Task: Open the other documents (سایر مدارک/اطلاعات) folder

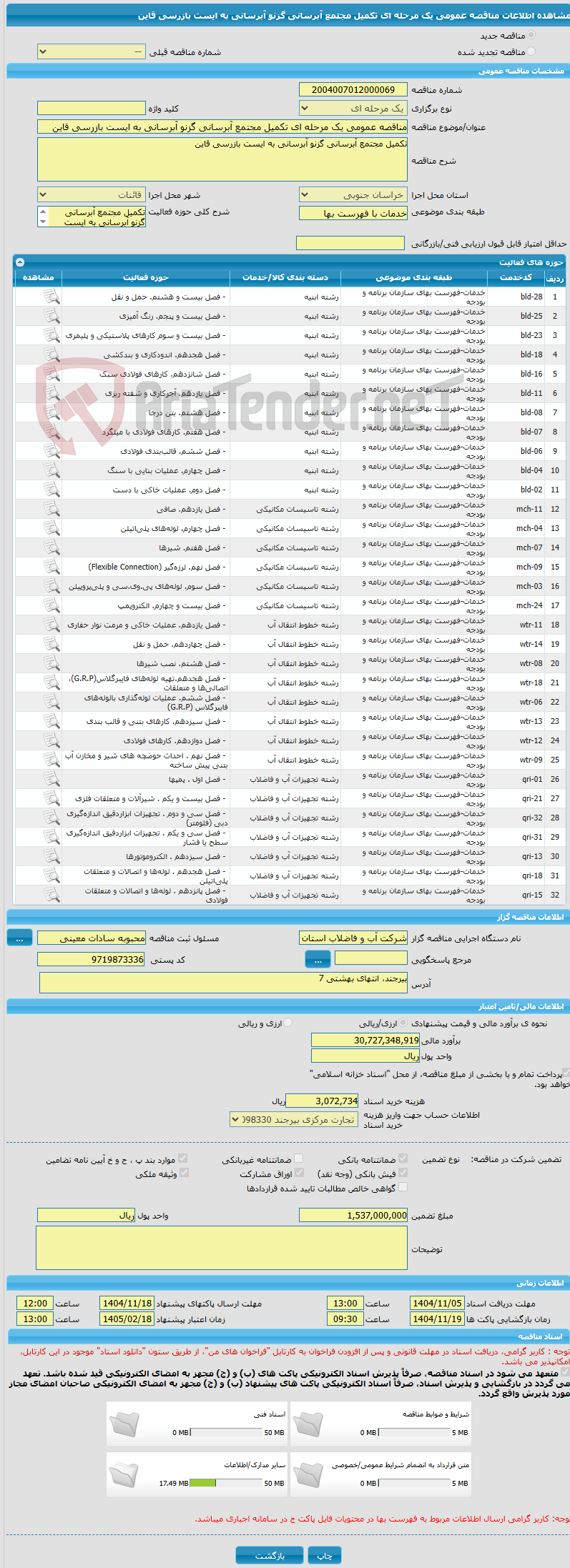Action: point(124,1474)
